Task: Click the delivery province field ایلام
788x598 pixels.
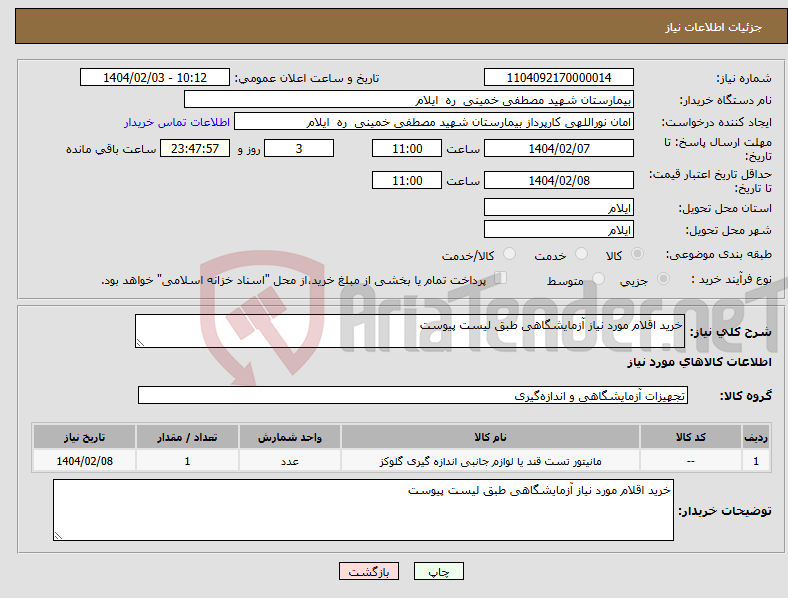Action: 559,207
